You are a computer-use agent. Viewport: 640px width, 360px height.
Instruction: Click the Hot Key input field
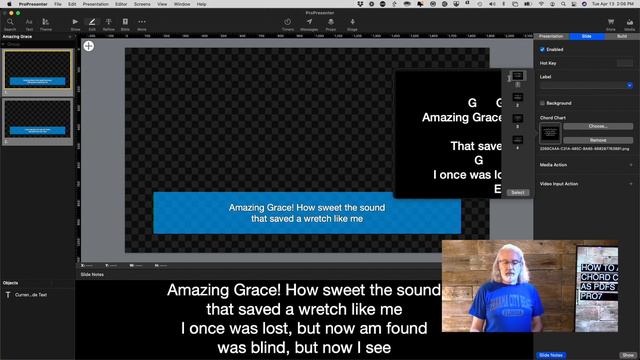624,63
